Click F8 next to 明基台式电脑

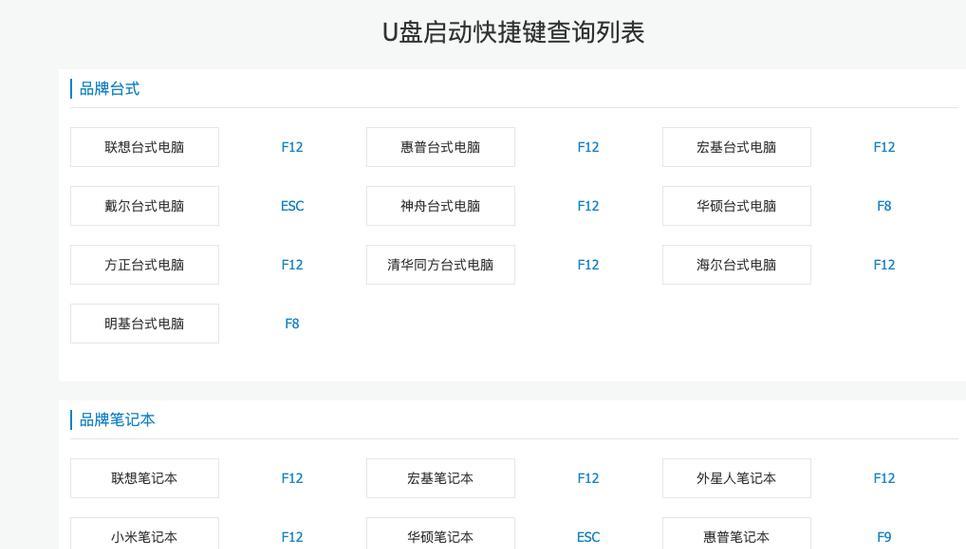pyautogui.click(x=292, y=323)
